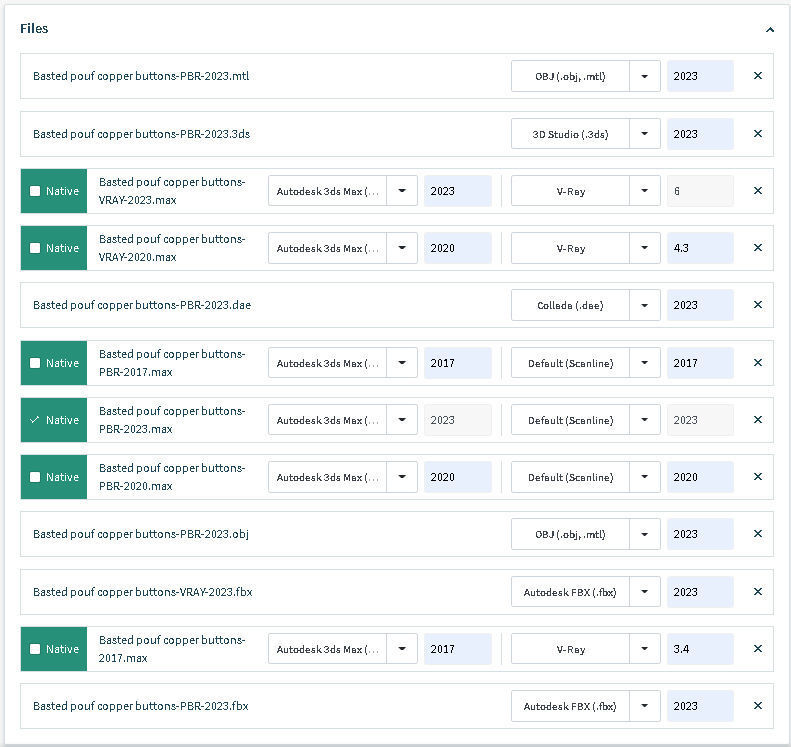Remove the PBR-2023.fbx file entry

click(757, 706)
